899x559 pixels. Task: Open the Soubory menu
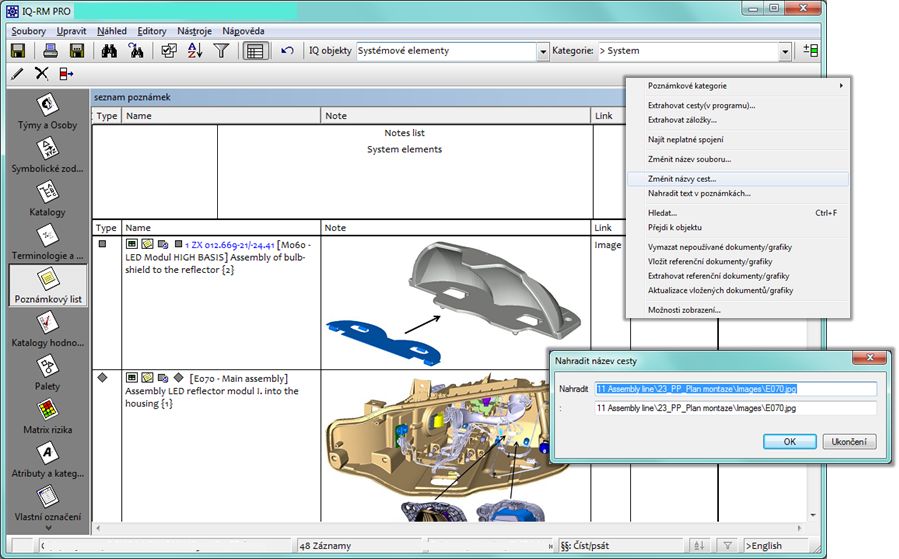(28, 31)
